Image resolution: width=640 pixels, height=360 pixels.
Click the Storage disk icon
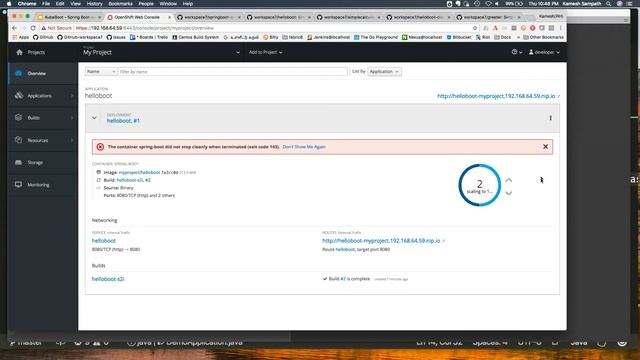18,162
